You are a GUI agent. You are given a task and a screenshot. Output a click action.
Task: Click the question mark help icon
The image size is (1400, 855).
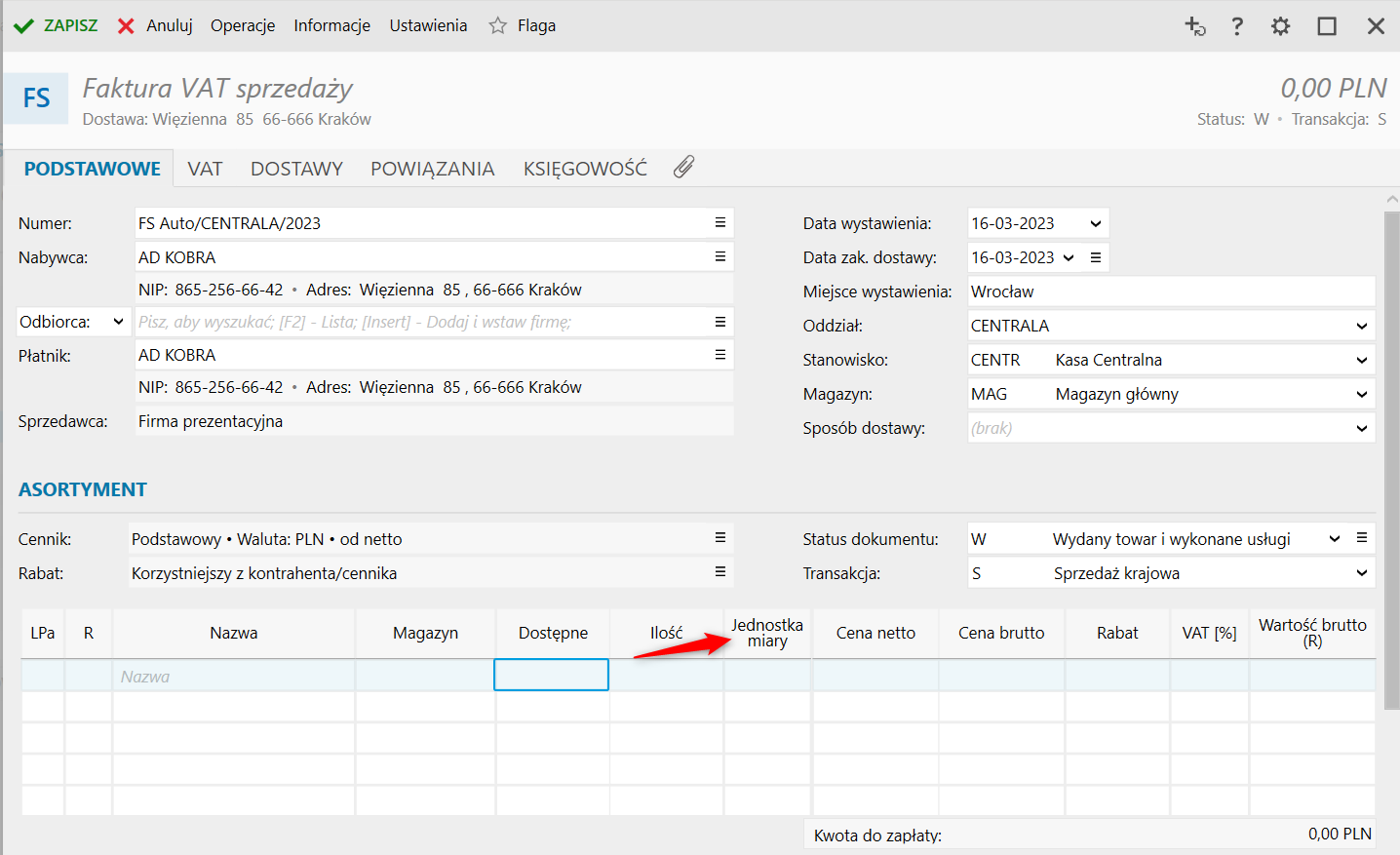1237,26
